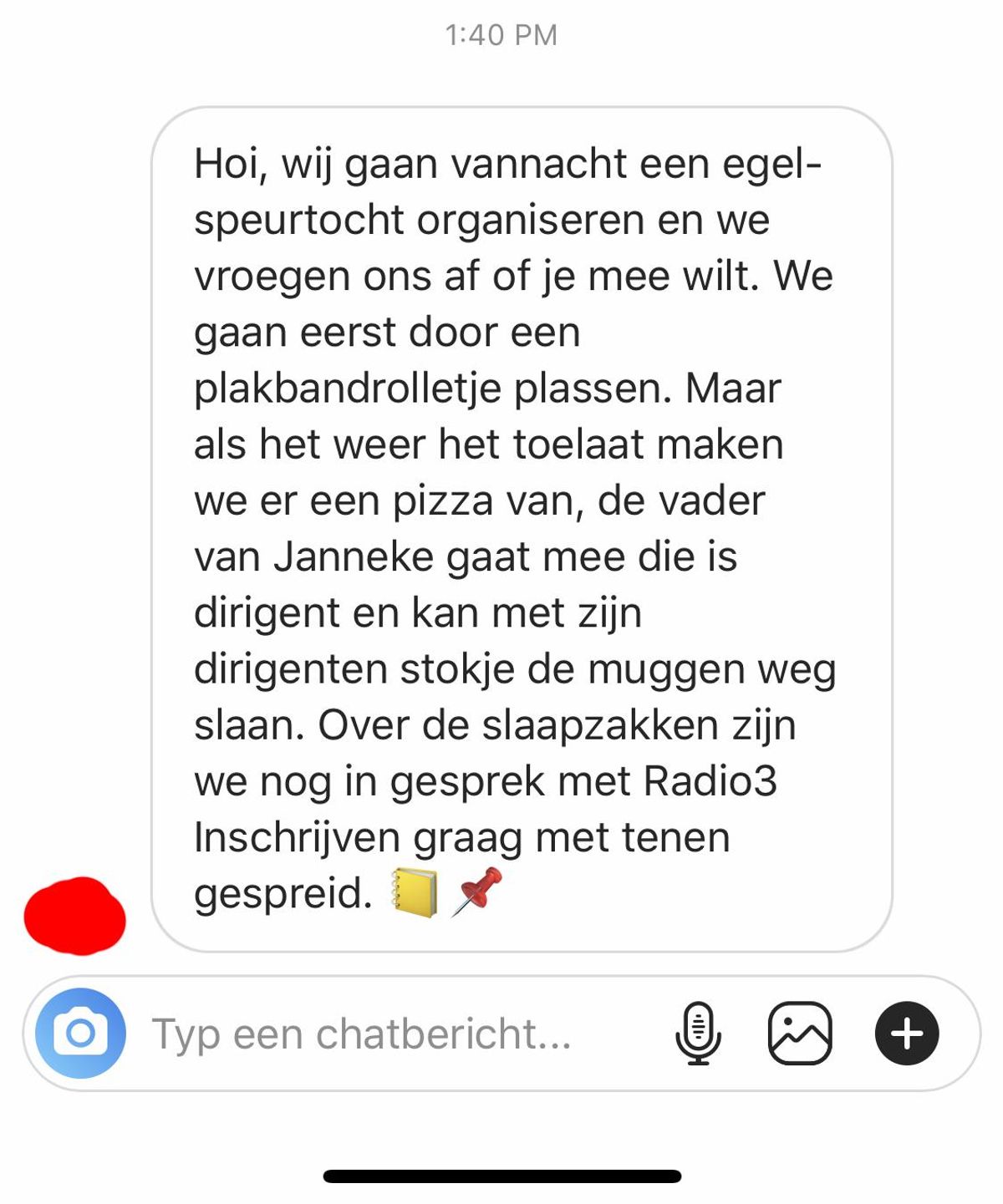Tap the black plus button

pos(907,1034)
